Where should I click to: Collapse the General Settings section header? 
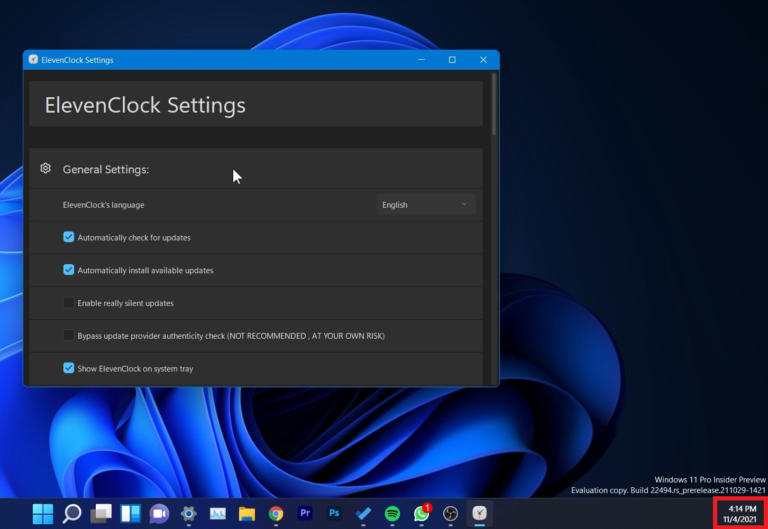(256, 168)
